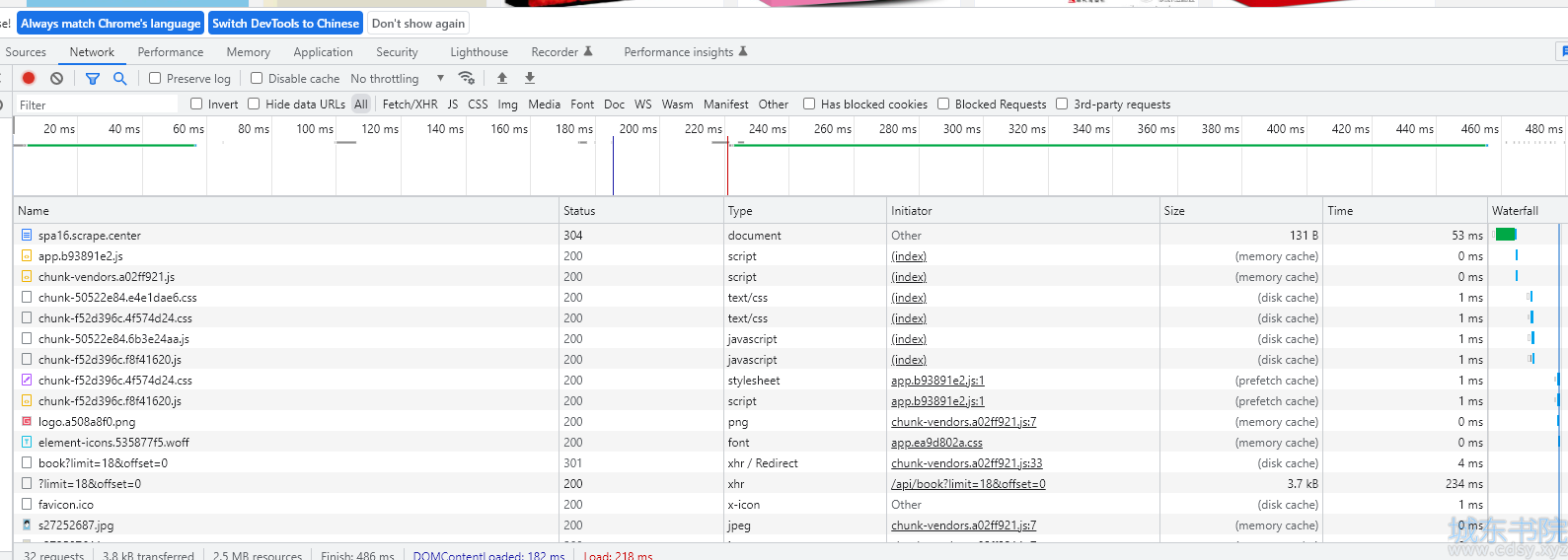Stop recording network log red button

point(29,78)
